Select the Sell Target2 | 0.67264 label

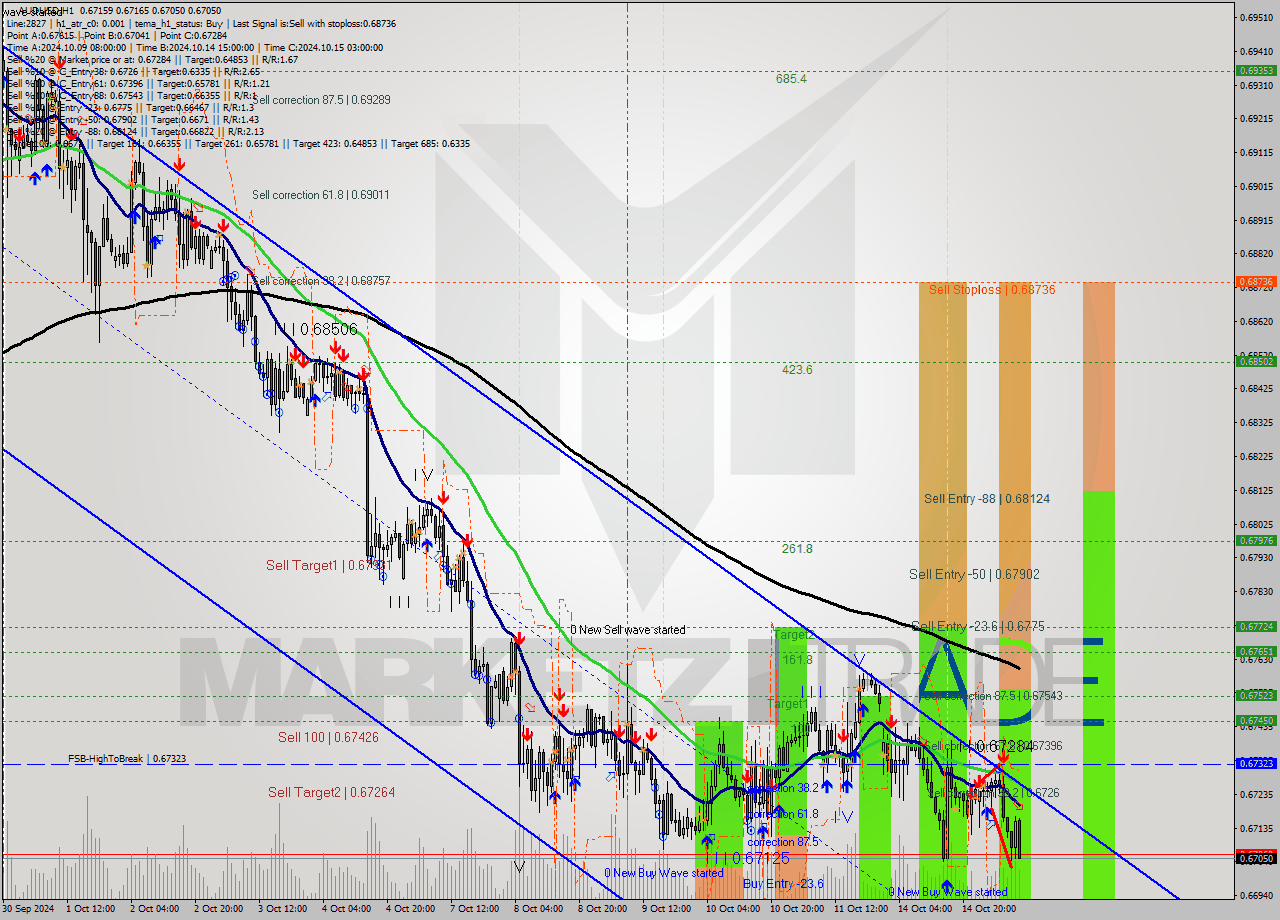coord(331,792)
